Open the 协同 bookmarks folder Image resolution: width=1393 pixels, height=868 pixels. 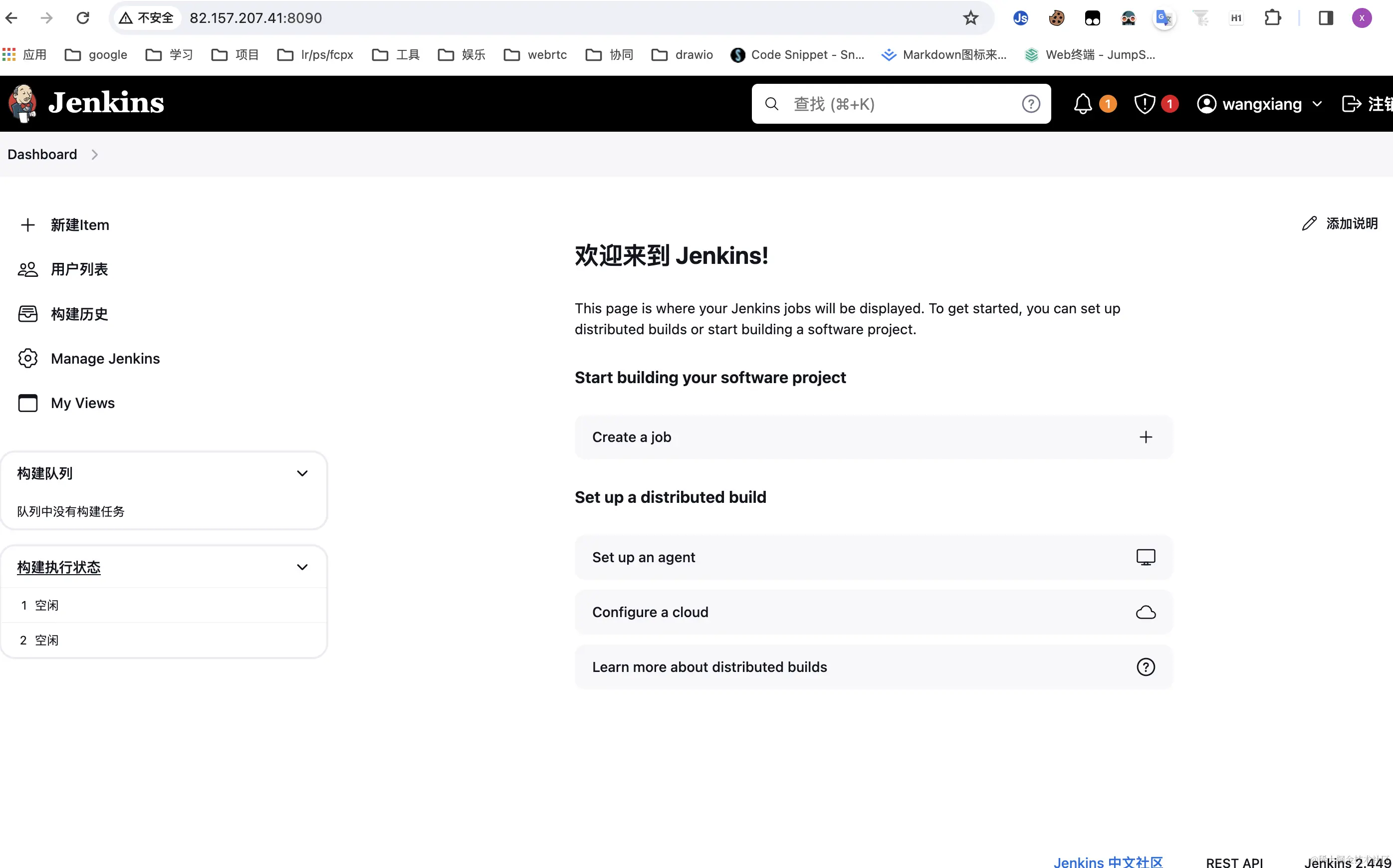coord(609,54)
